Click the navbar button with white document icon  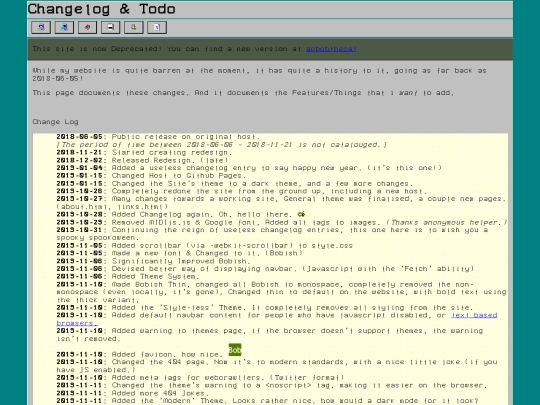coord(157,27)
